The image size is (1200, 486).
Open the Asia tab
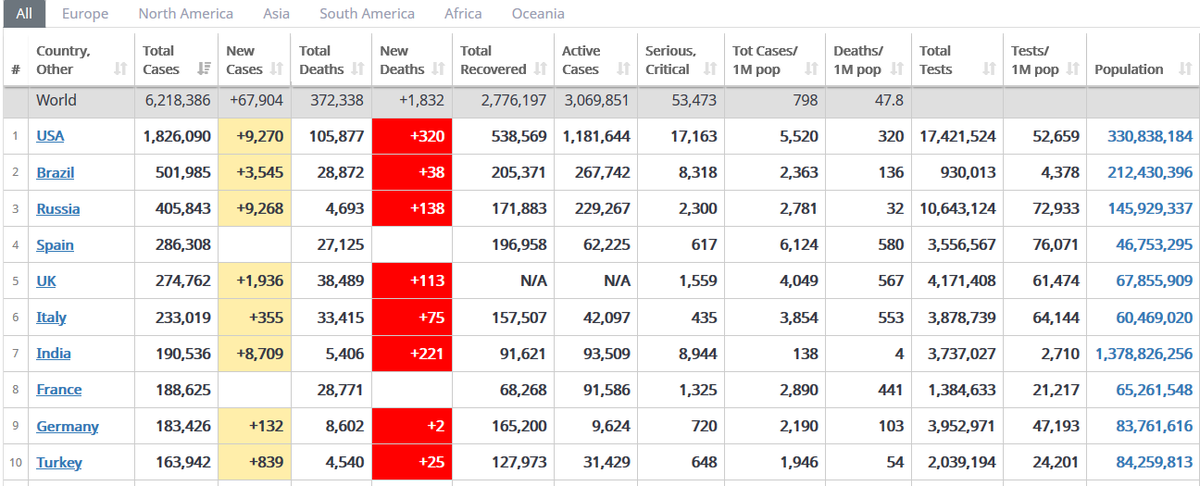[x=277, y=14]
